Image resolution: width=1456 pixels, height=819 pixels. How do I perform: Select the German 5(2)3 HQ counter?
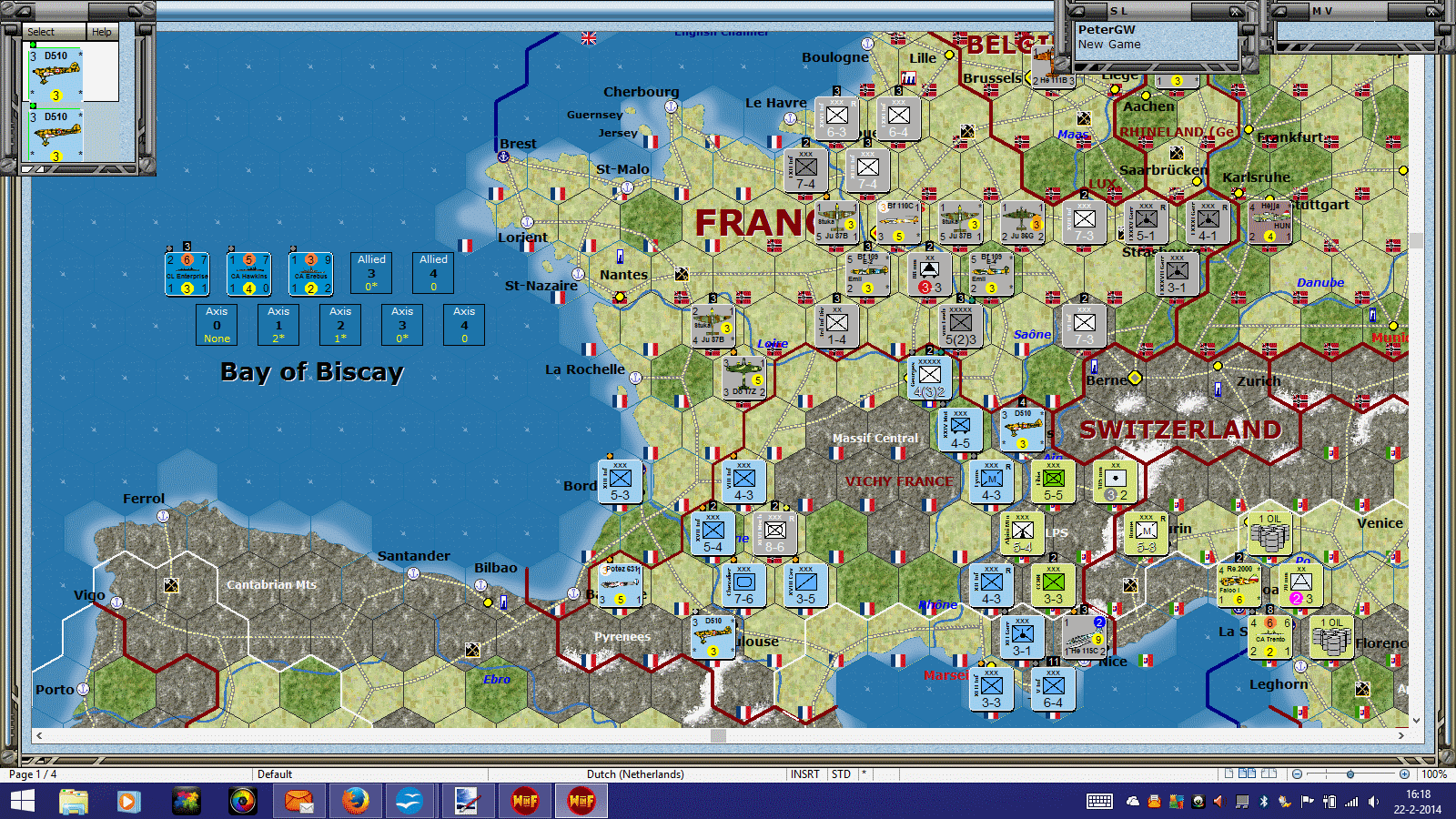(960, 326)
